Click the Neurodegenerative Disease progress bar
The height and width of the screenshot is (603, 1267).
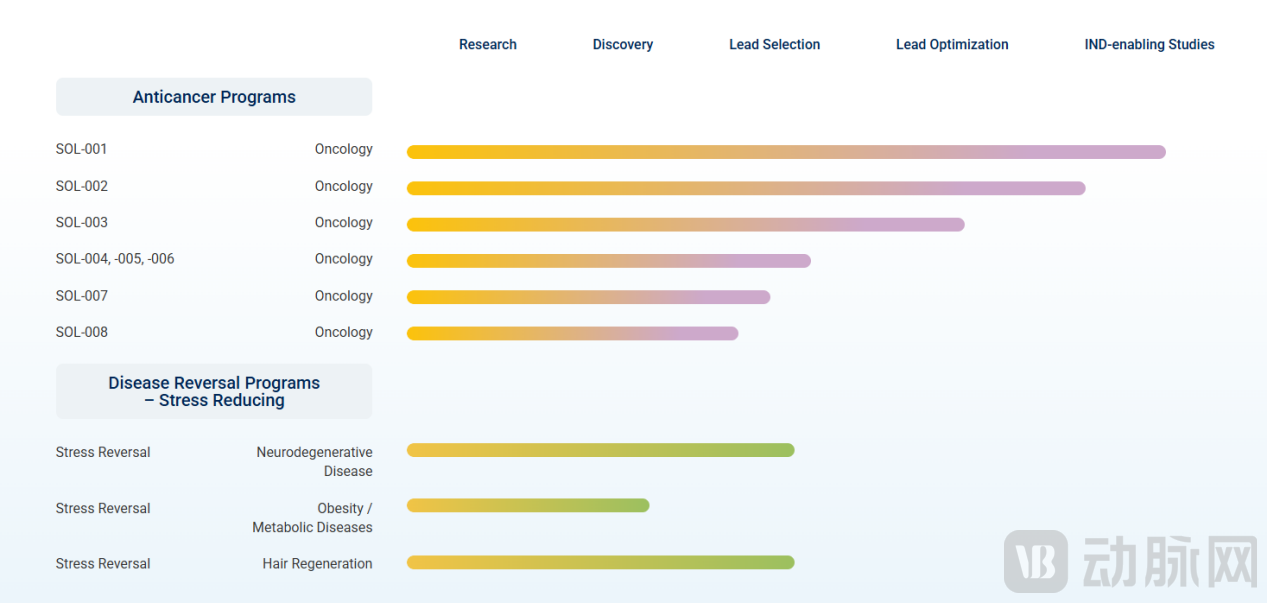click(600, 450)
